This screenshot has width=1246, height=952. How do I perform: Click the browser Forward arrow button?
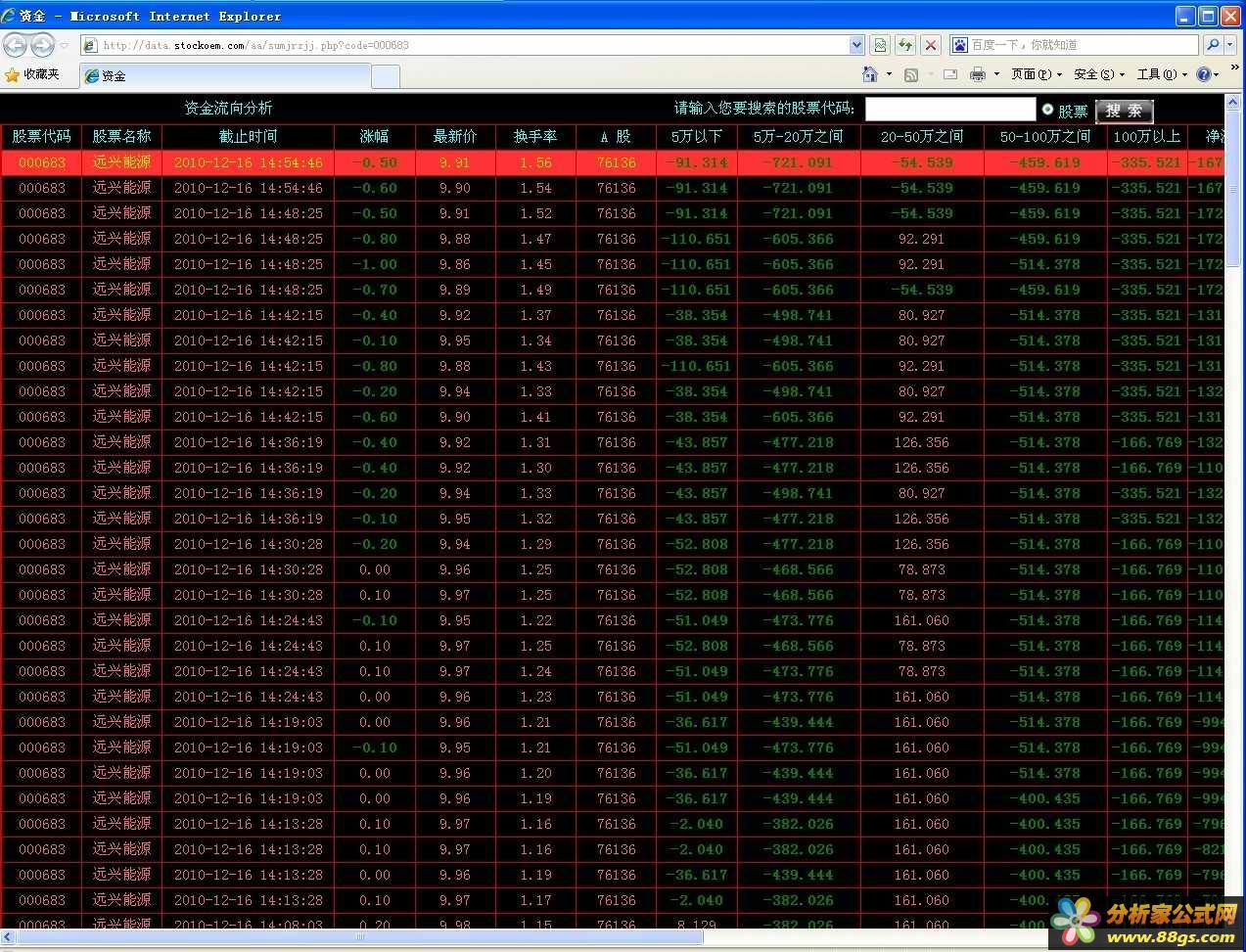pyautogui.click(x=42, y=45)
